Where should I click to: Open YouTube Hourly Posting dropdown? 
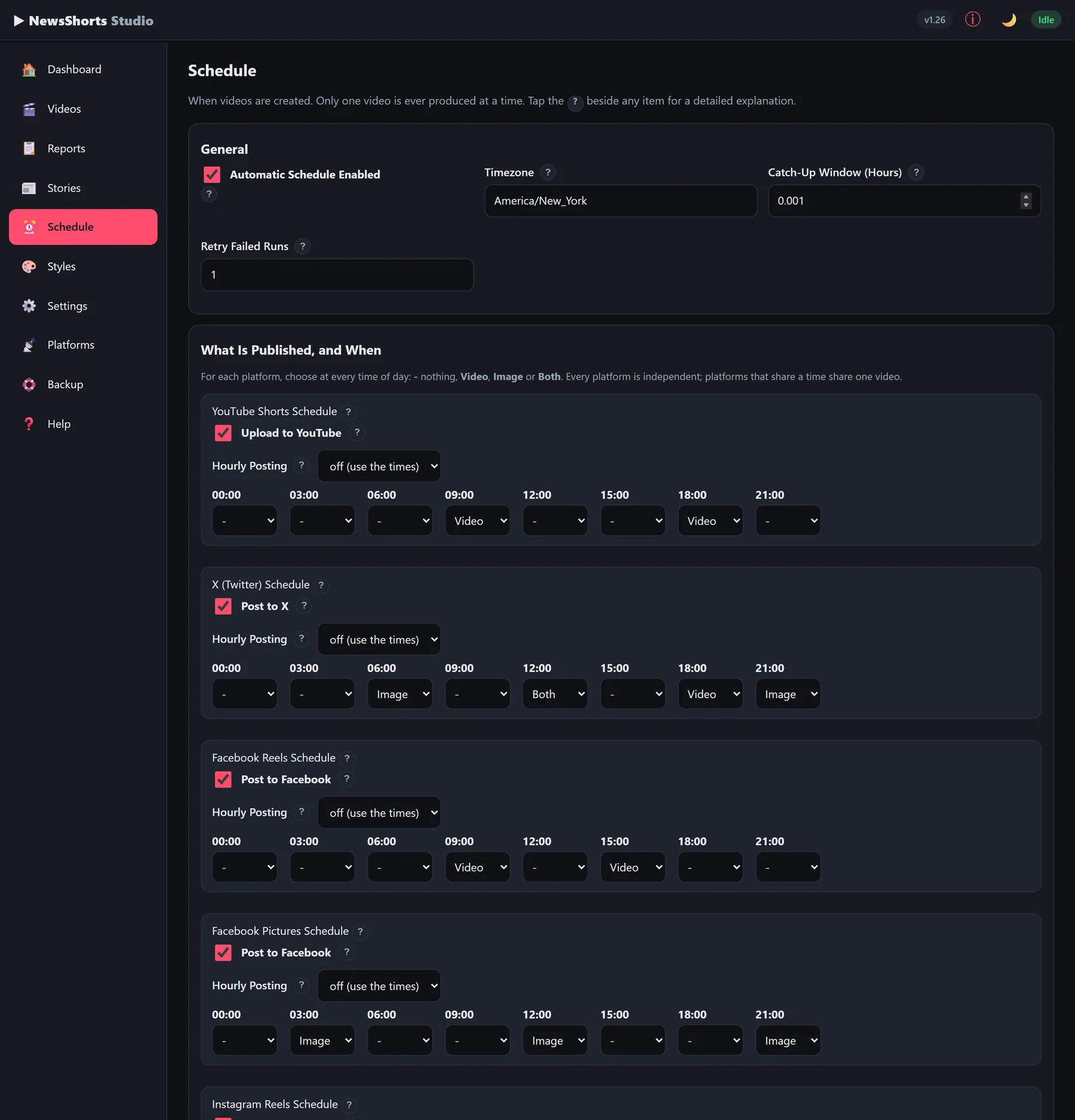pos(379,467)
